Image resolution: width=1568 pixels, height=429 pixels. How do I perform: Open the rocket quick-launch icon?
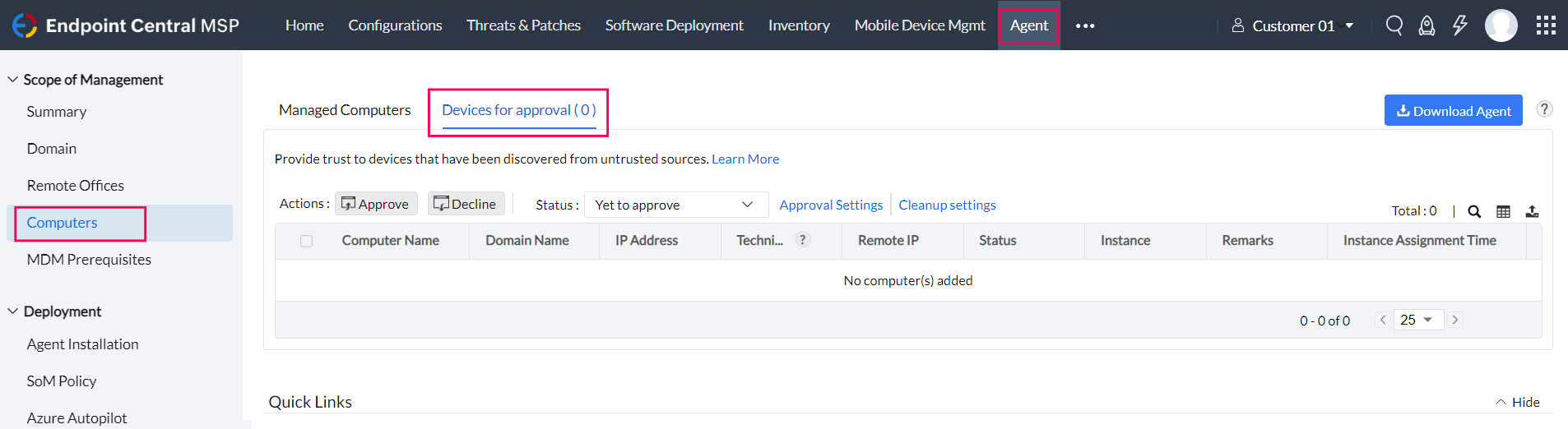(x=1427, y=25)
